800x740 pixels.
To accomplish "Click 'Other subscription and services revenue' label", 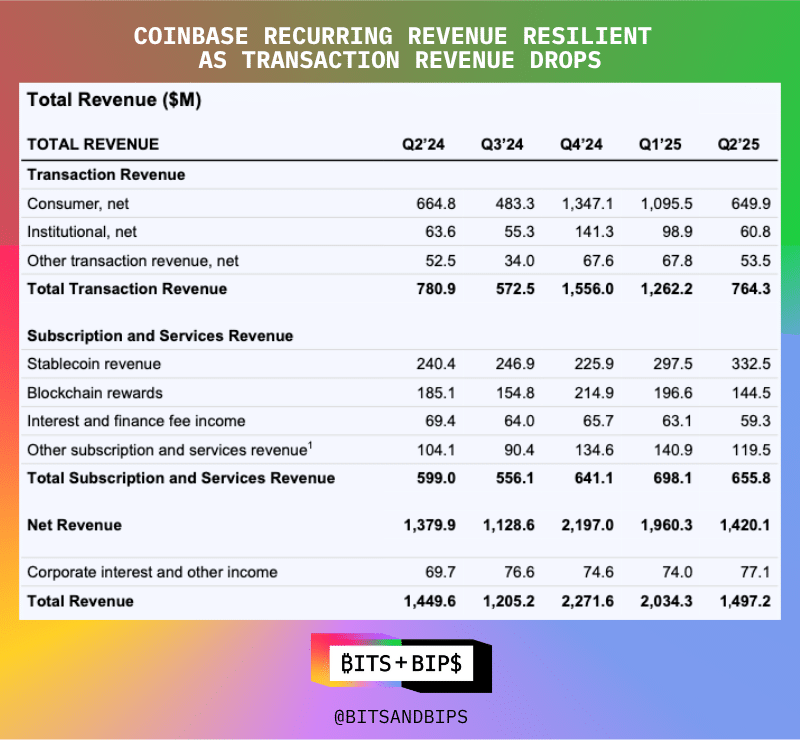I will [x=170, y=449].
